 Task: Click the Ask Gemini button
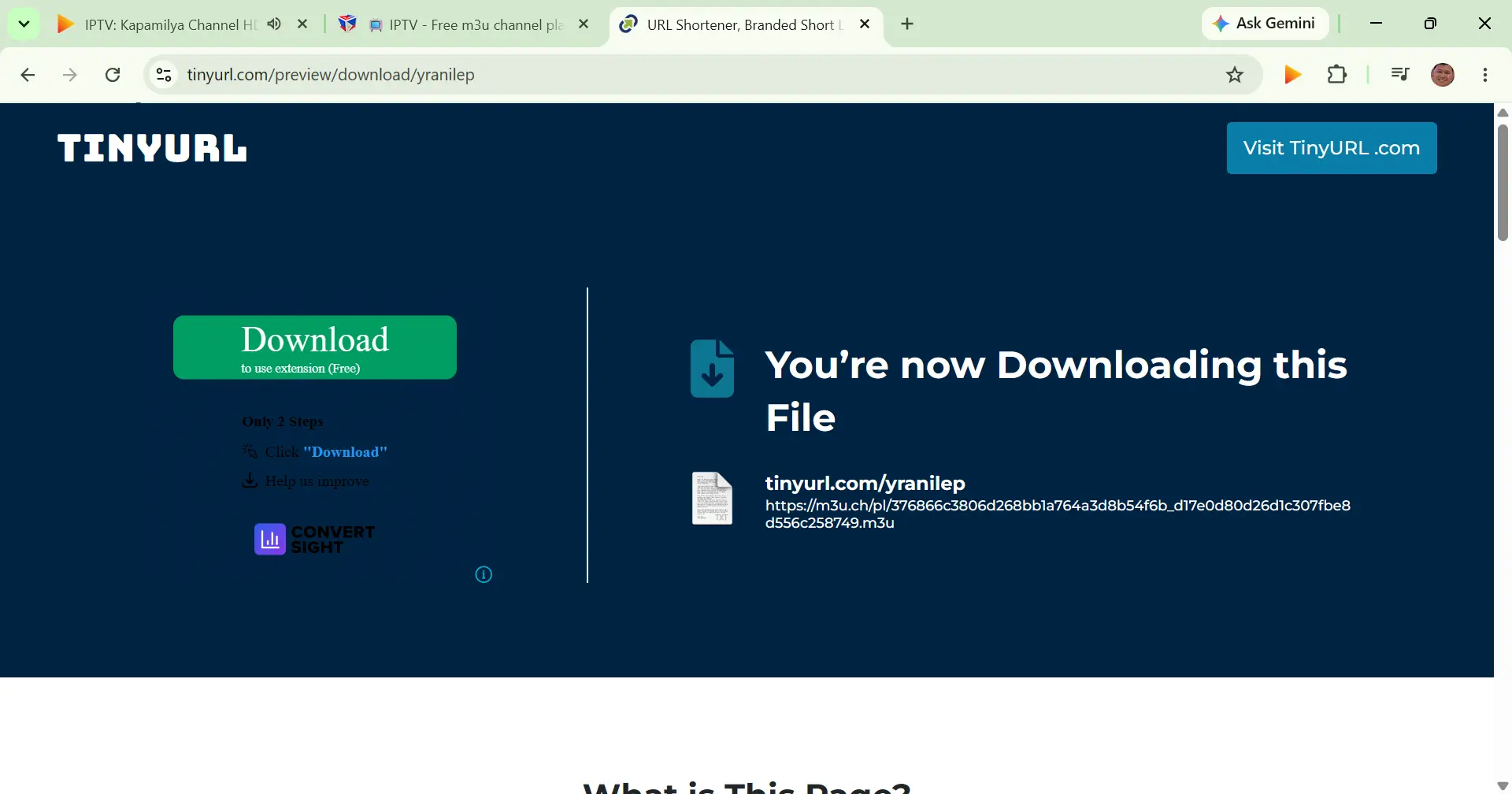1265,24
